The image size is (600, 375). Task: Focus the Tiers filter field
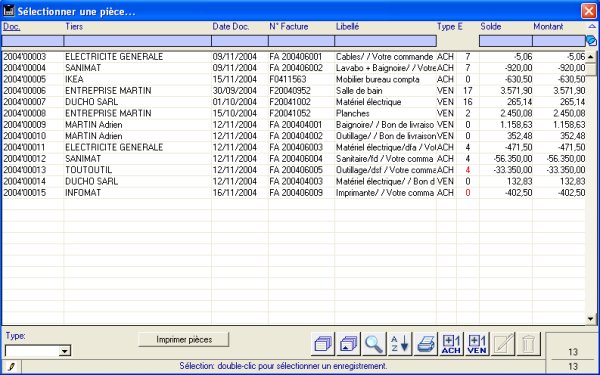pos(137,41)
